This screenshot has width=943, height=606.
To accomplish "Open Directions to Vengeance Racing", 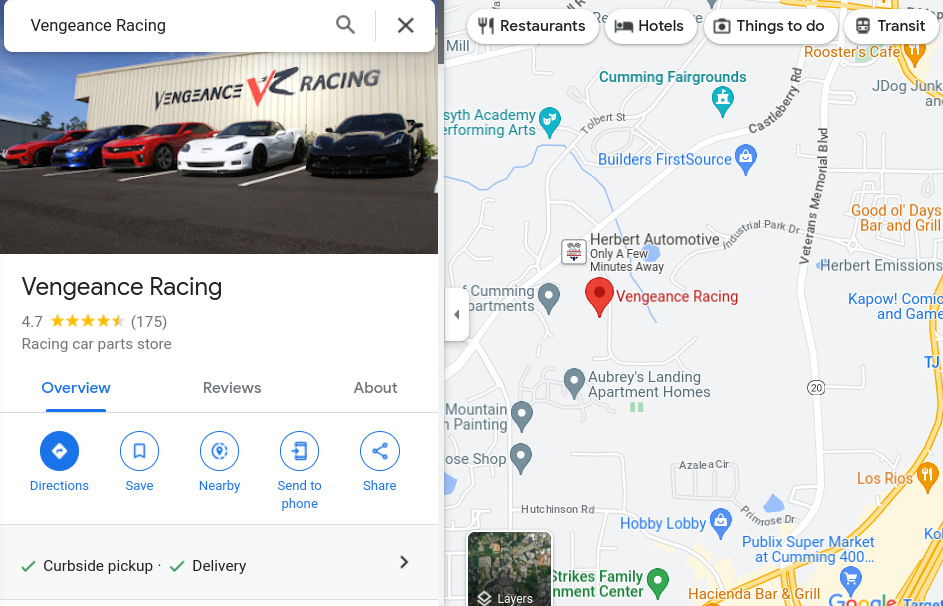I will tap(59, 451).
